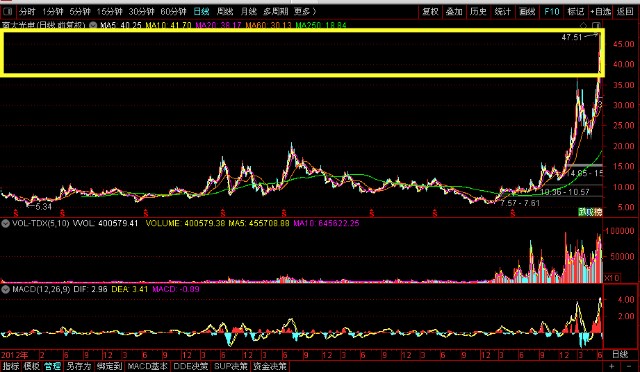Select the DDE决策 tab
Screen dimensions: 640x372
(191, 366)
